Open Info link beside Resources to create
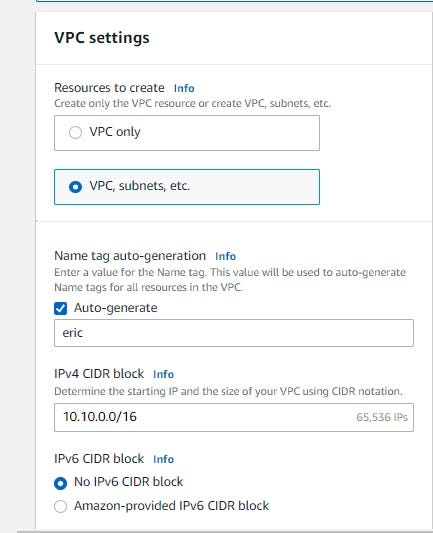 click(x=184, y=88)
